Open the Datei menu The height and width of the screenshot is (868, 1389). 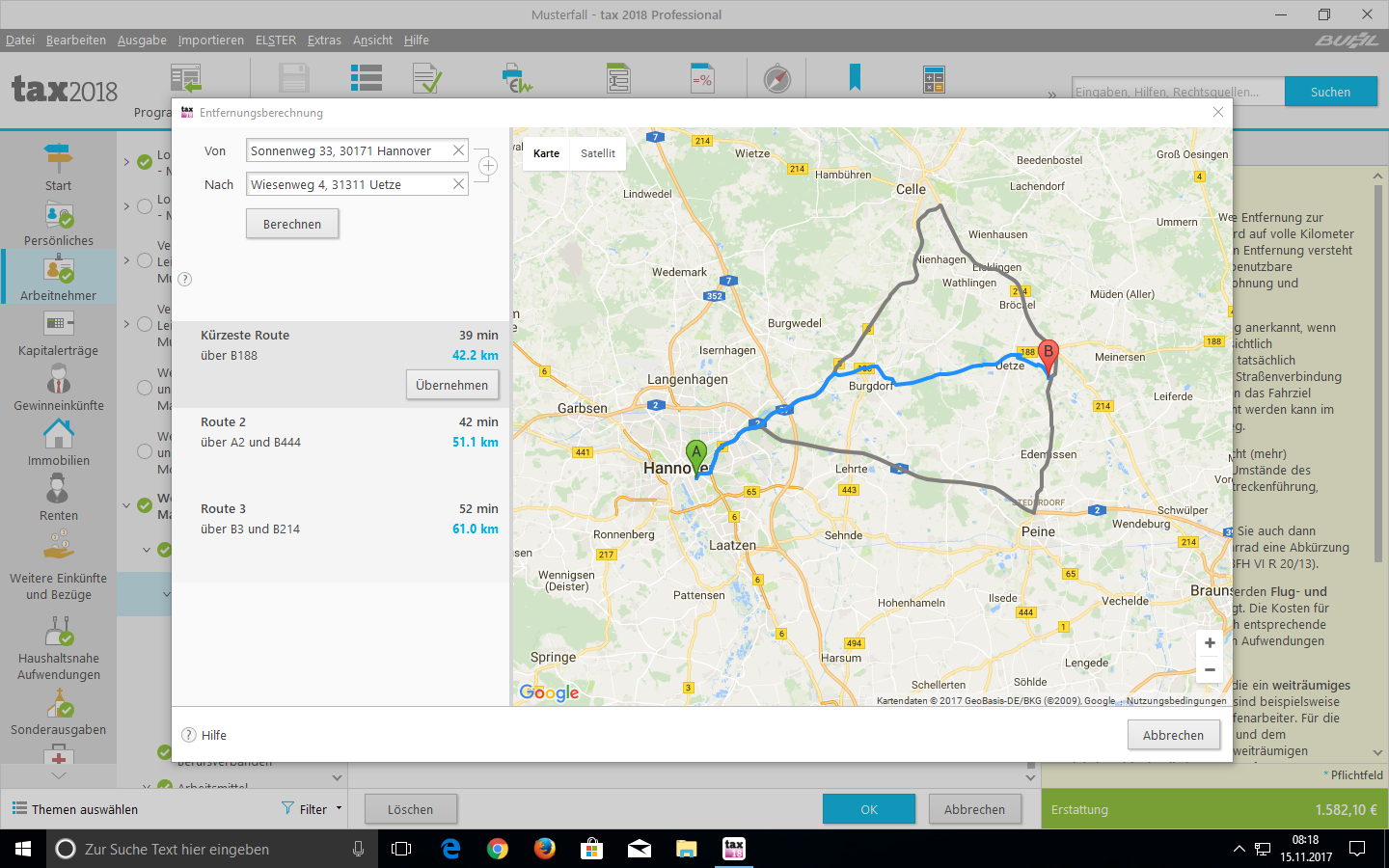[20, 41]
